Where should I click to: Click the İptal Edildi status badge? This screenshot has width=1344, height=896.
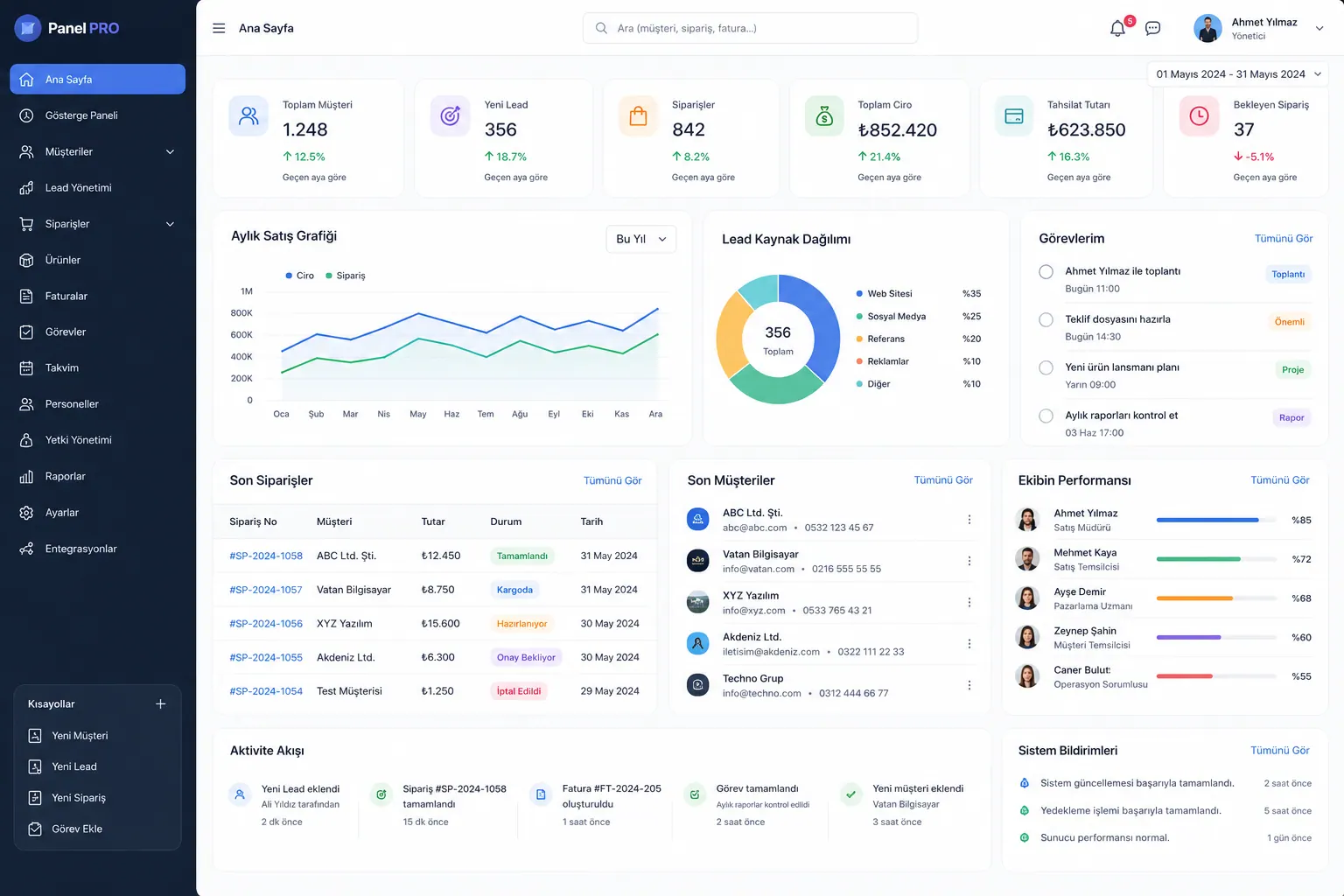519,691
